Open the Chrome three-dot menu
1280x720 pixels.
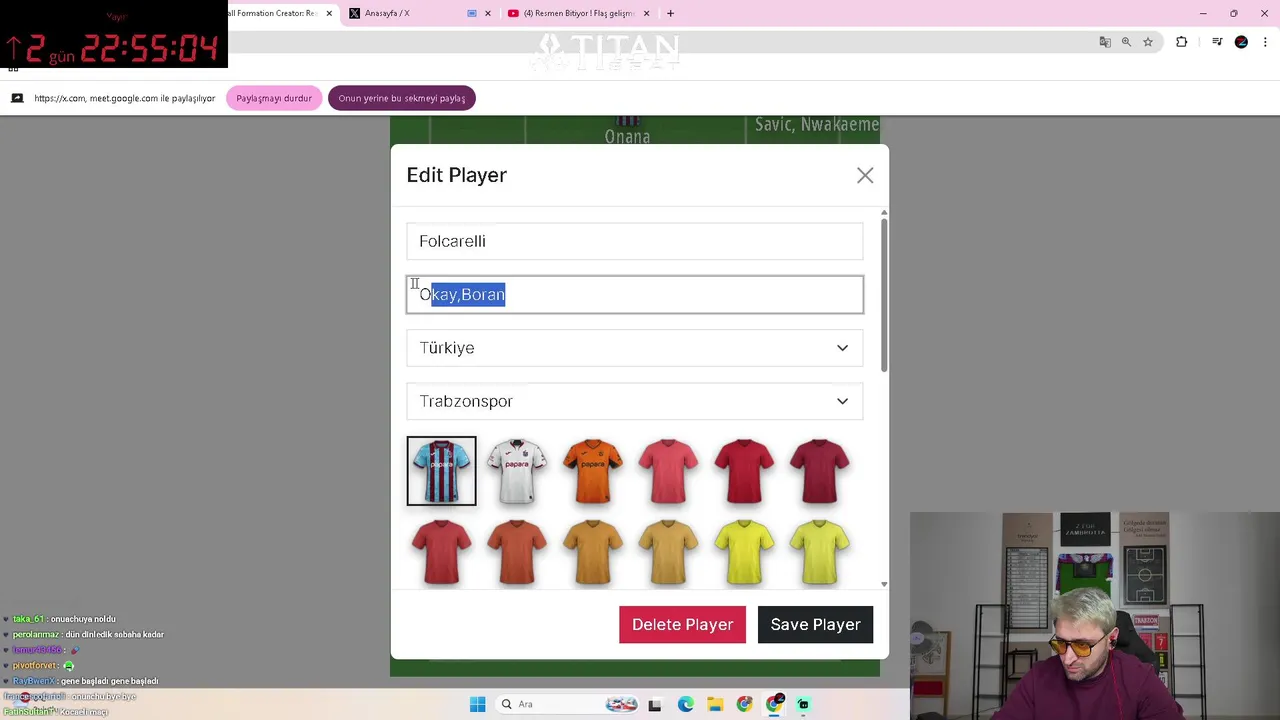[x=1266, y=42]
